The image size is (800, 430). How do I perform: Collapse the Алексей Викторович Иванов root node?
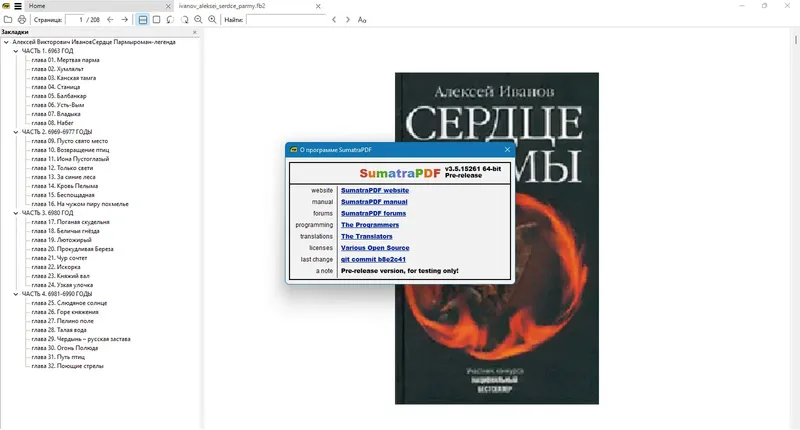(6, 42)
